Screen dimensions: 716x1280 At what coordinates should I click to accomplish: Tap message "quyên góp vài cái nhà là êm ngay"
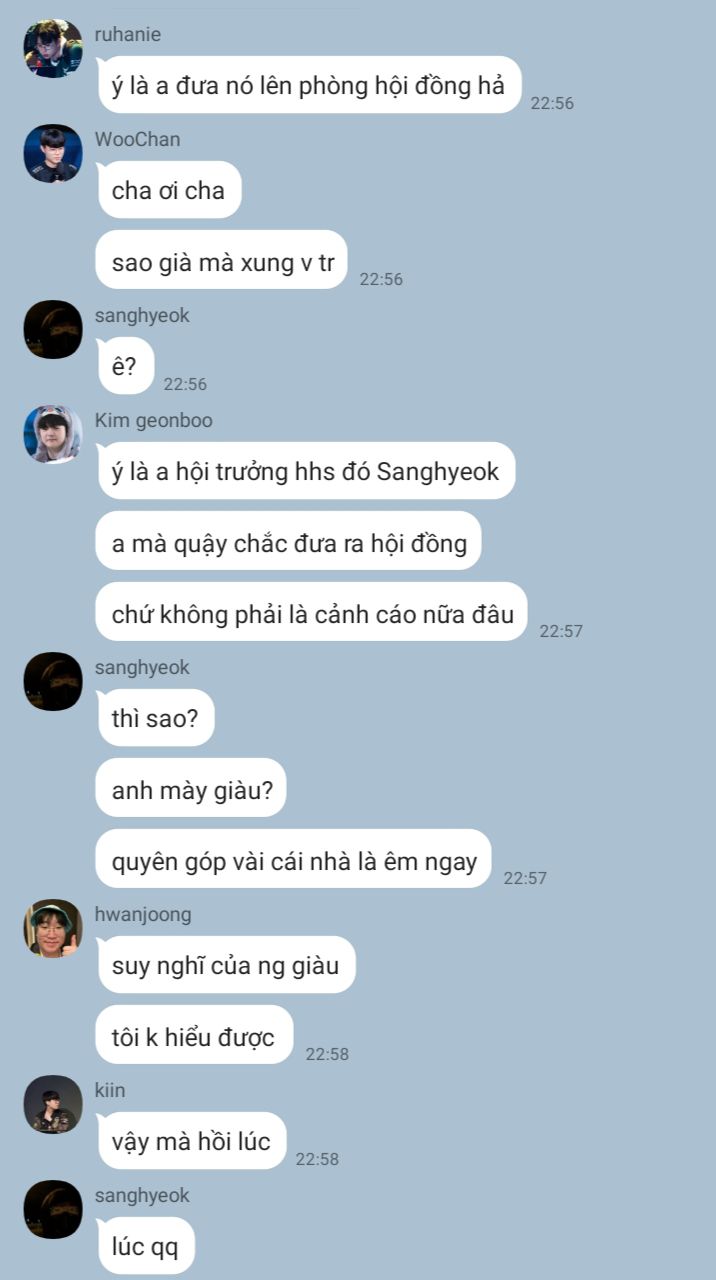click(294, 859)
